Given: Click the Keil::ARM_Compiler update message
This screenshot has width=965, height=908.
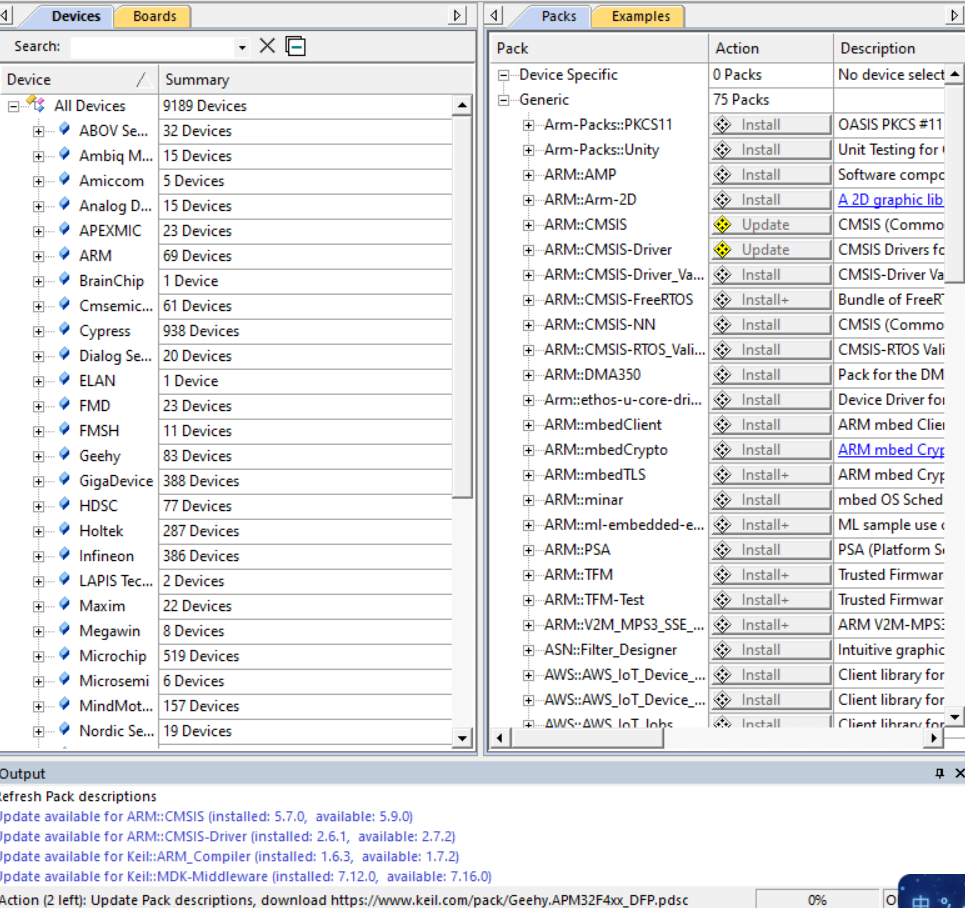Looking at the screenshot, I should click(x=230, y=856).
